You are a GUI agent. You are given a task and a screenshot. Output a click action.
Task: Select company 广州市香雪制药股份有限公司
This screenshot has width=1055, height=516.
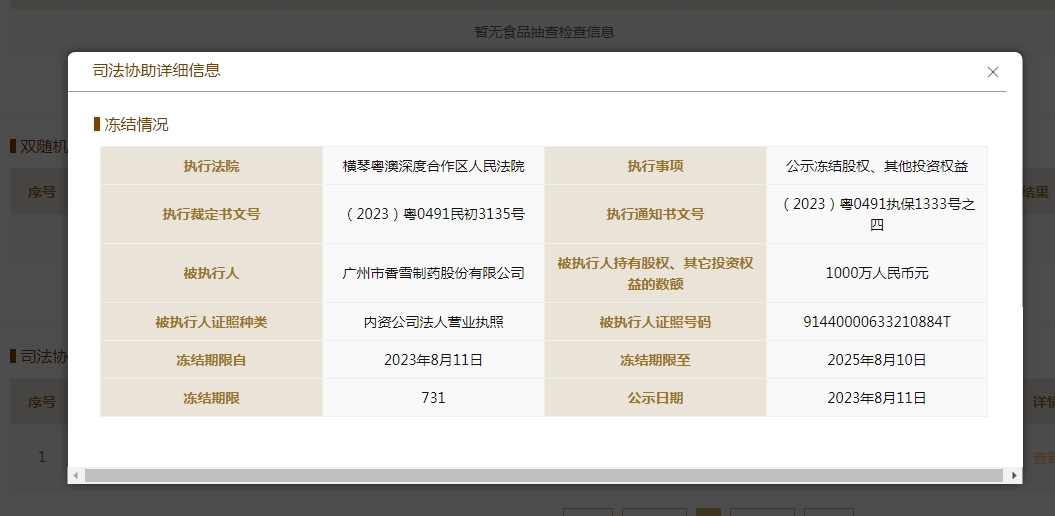(433, 273)
